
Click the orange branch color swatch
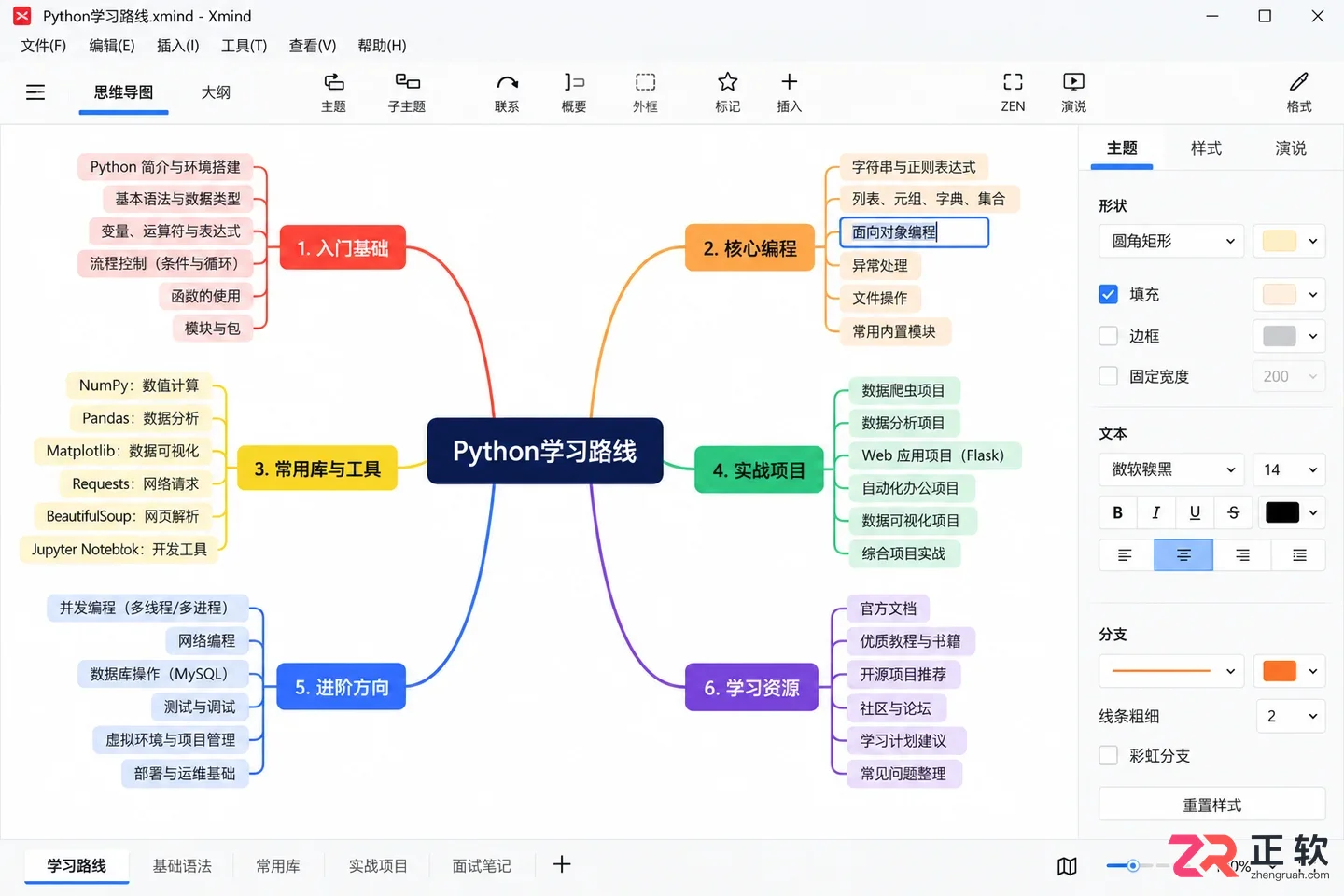pyautogui.click(x=1279, y=671)
